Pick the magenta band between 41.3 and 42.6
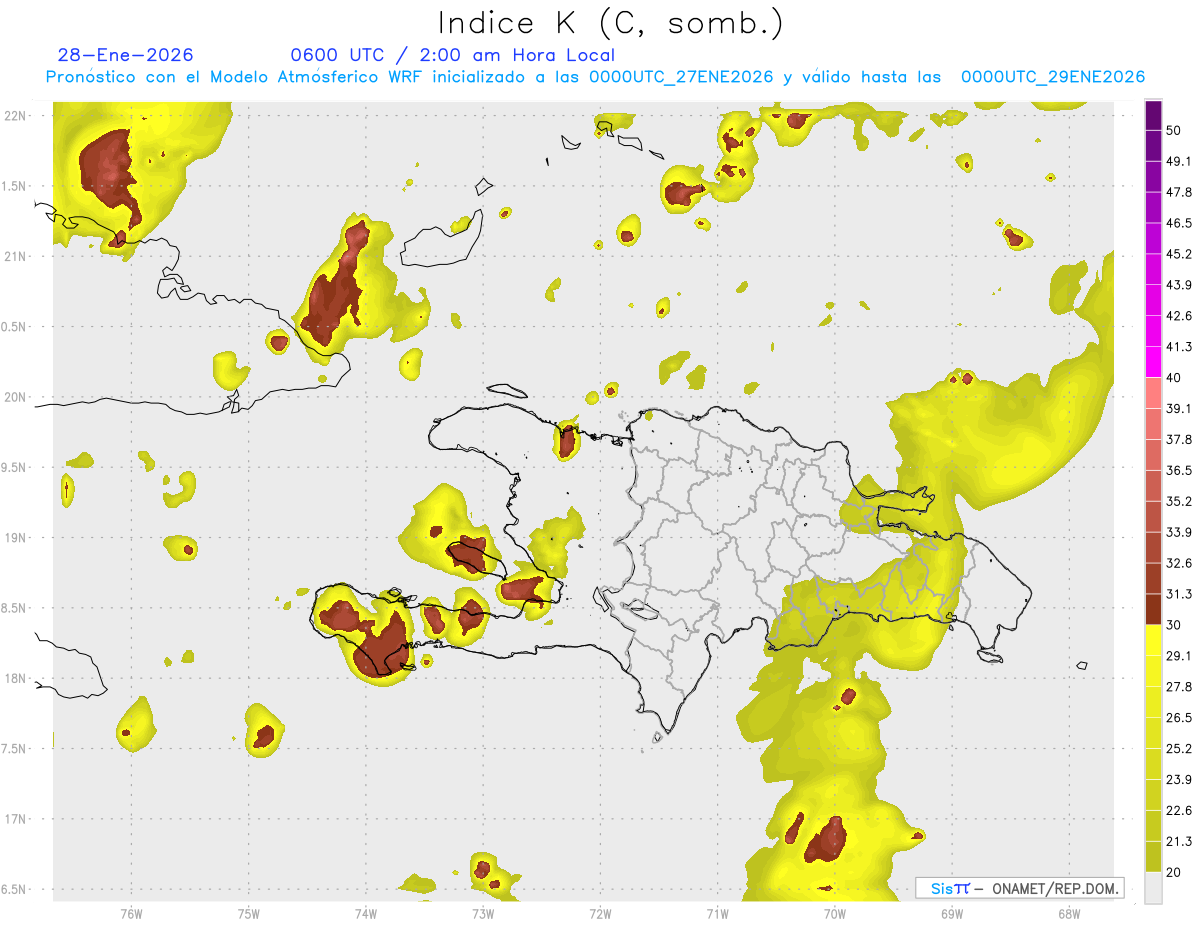Image resolution: width=1200 pixels, height=927 pixels. (x=1153, y=330)
